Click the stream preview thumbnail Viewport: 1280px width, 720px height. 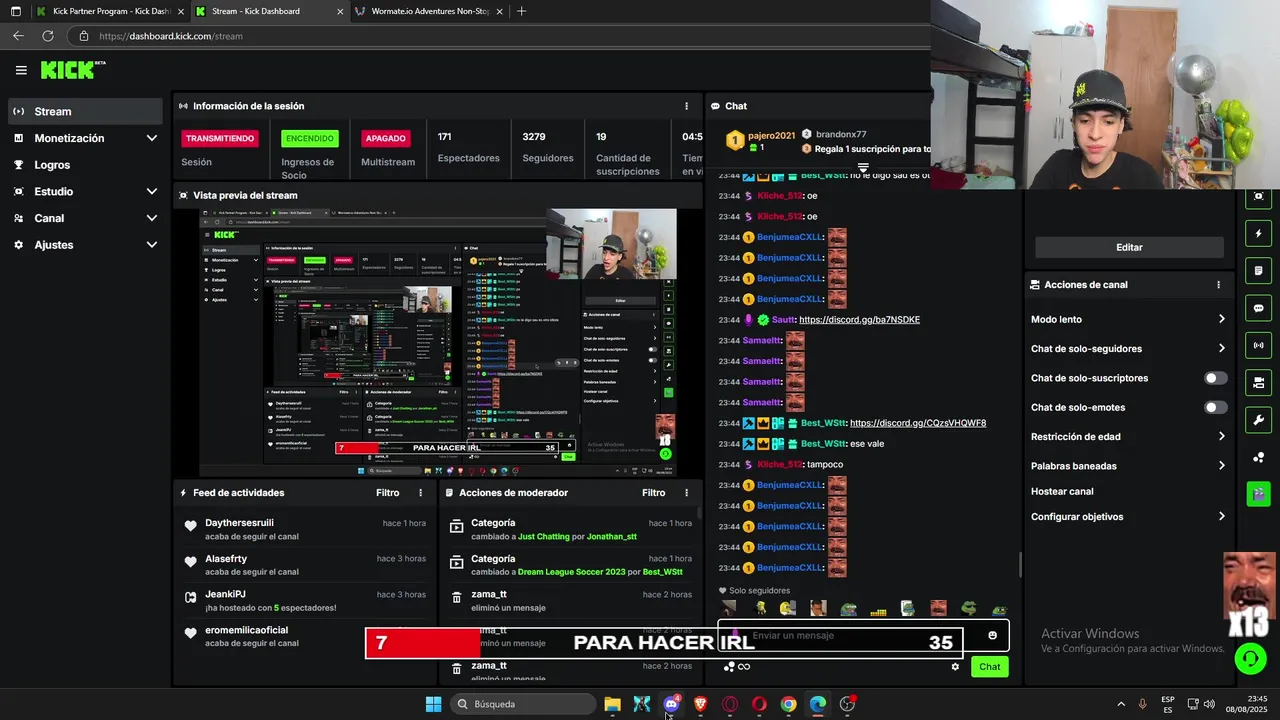[x=437, y=343]
